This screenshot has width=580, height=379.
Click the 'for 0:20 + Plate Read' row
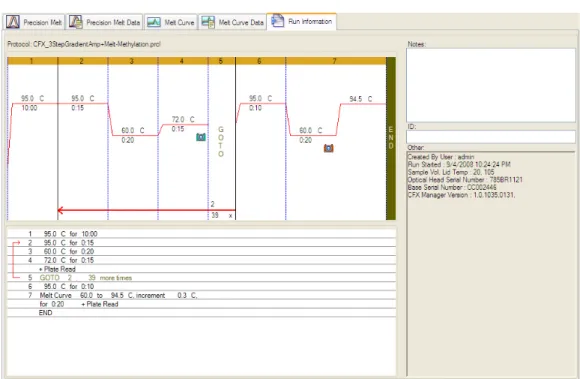coord(201,304)
